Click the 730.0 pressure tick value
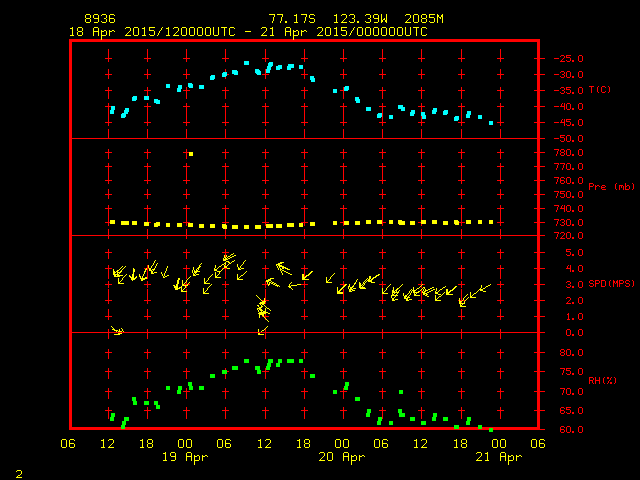Screen dimensions: 640x480 point(569,222)
